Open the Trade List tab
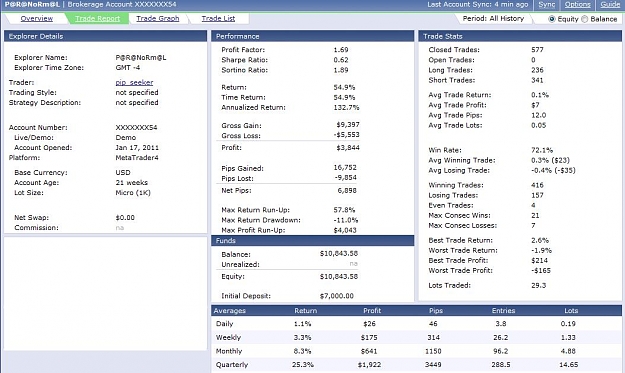The width and height of the screenshot is (625, 373). coord(218,18)
